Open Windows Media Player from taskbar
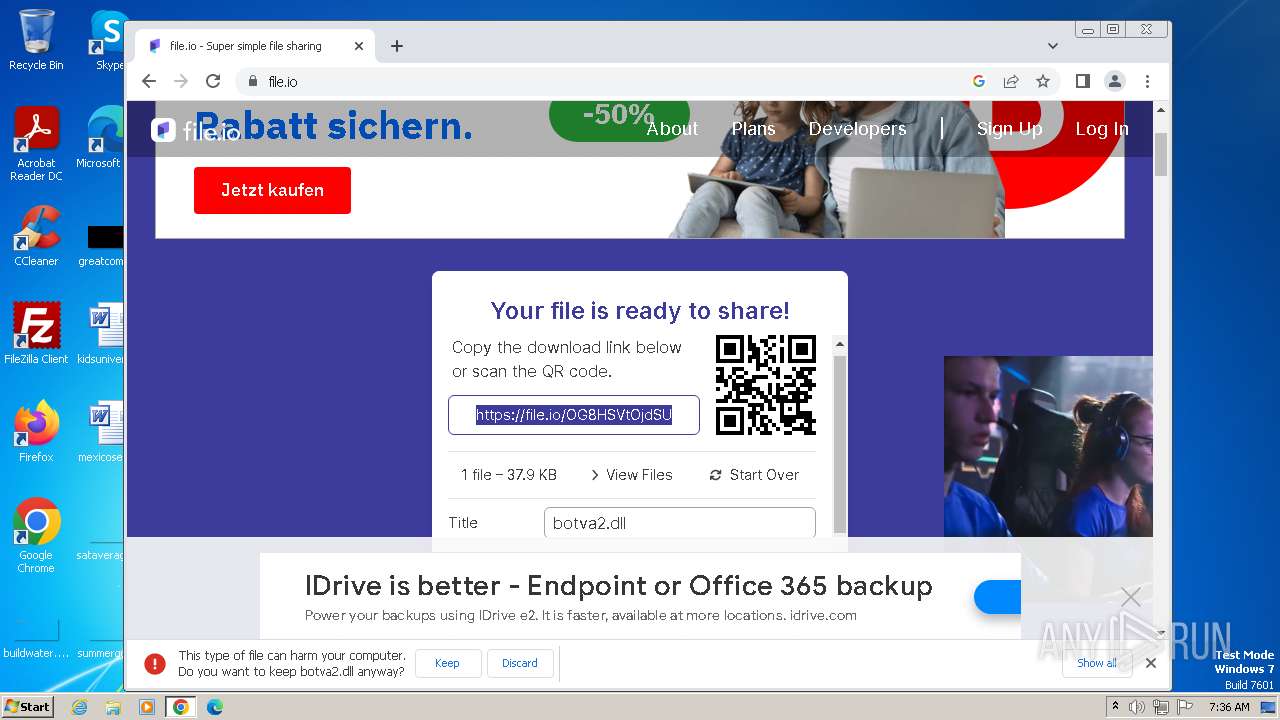 coord(147,707)
